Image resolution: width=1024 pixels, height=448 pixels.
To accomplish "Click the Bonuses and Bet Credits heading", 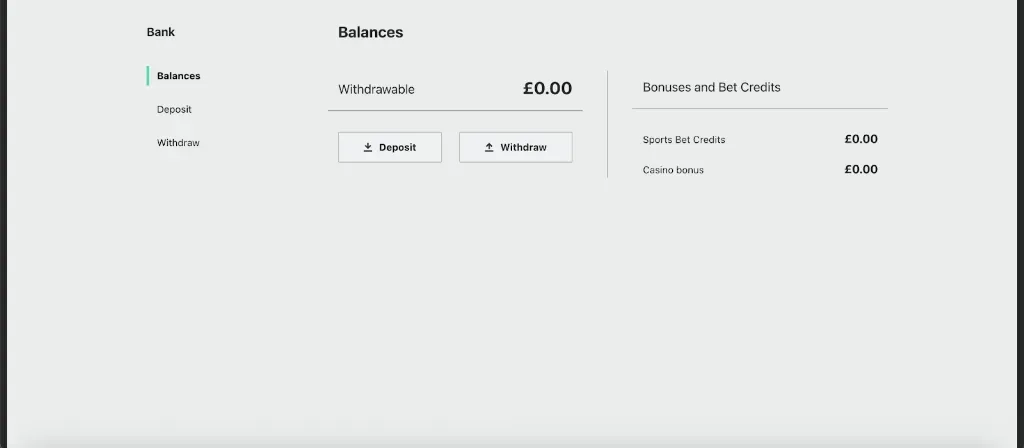I will tap(711, 87).
